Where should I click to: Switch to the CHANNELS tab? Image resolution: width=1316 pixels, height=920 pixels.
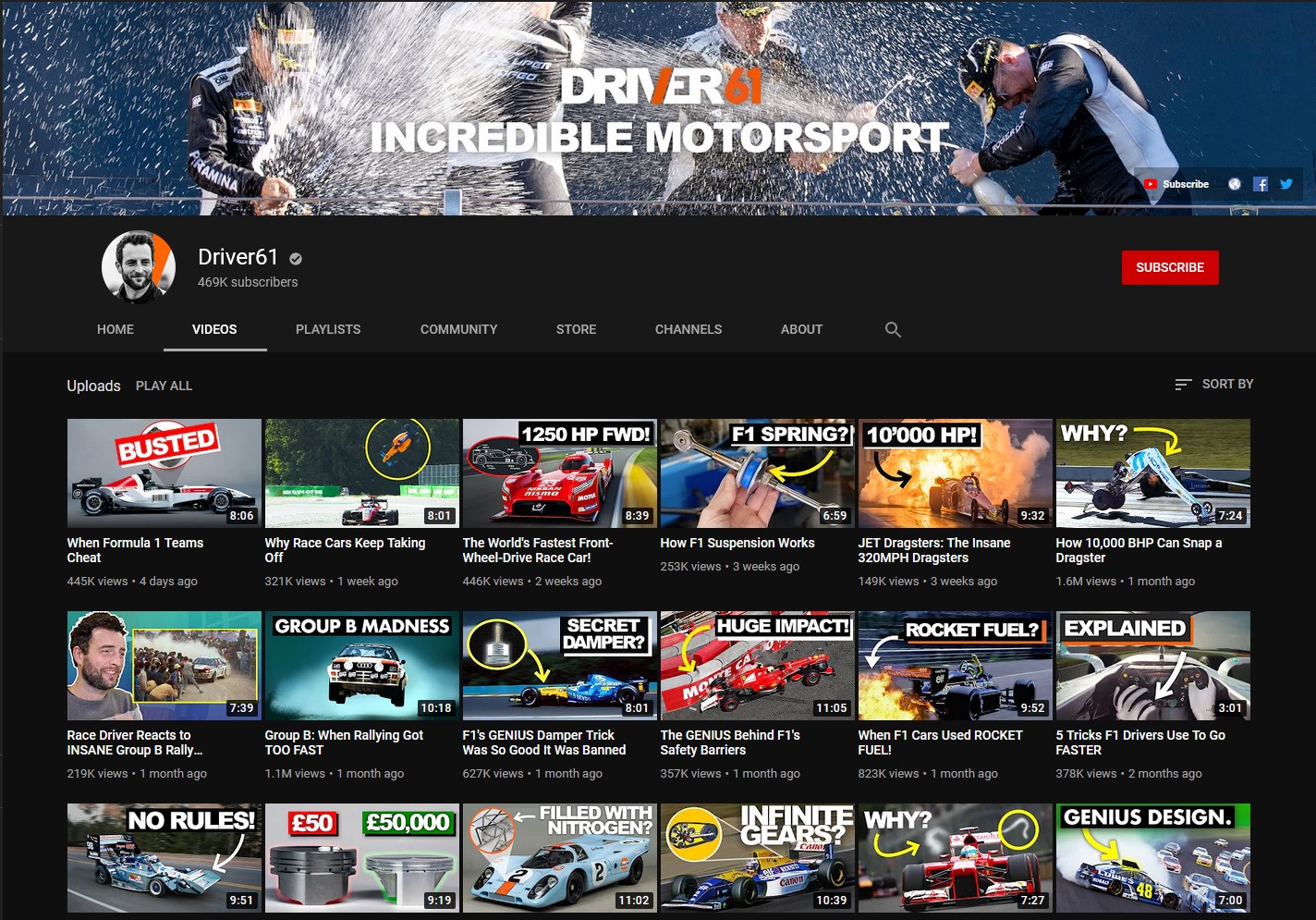click(x=688, y=329)
